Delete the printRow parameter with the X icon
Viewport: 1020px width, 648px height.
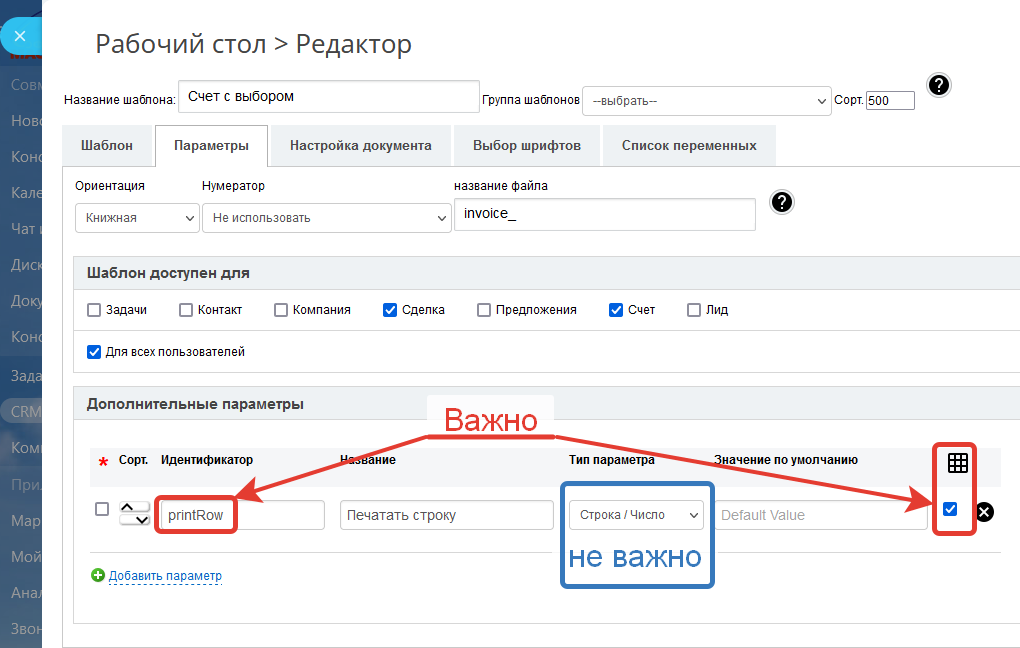tap(984, 512)
